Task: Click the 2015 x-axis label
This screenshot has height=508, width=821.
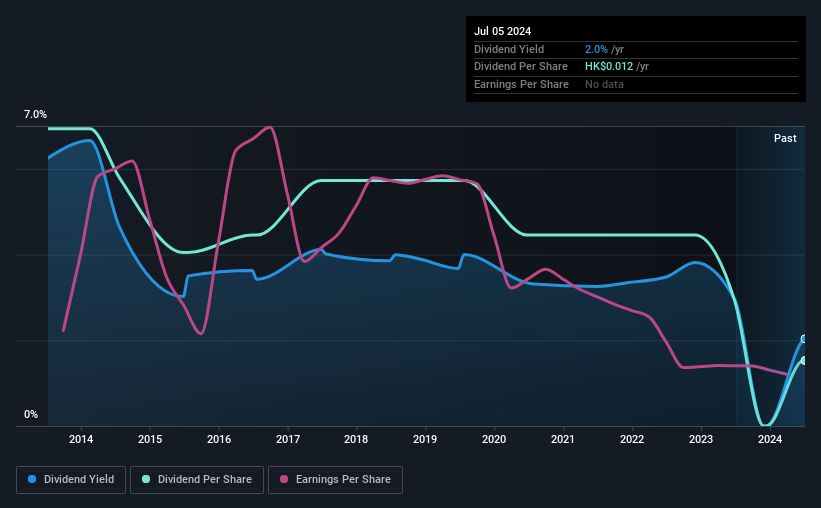Action: point(150,439)
